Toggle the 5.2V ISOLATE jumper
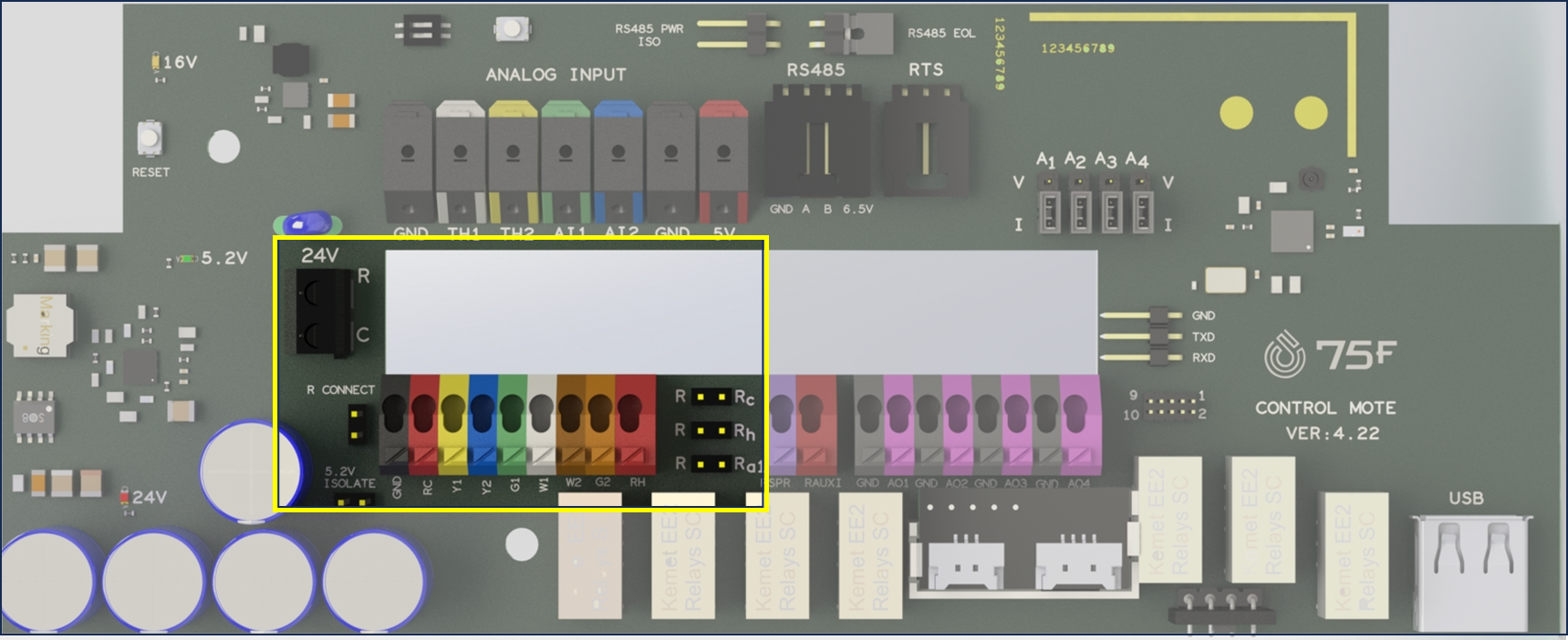 [x=355, y=501]
